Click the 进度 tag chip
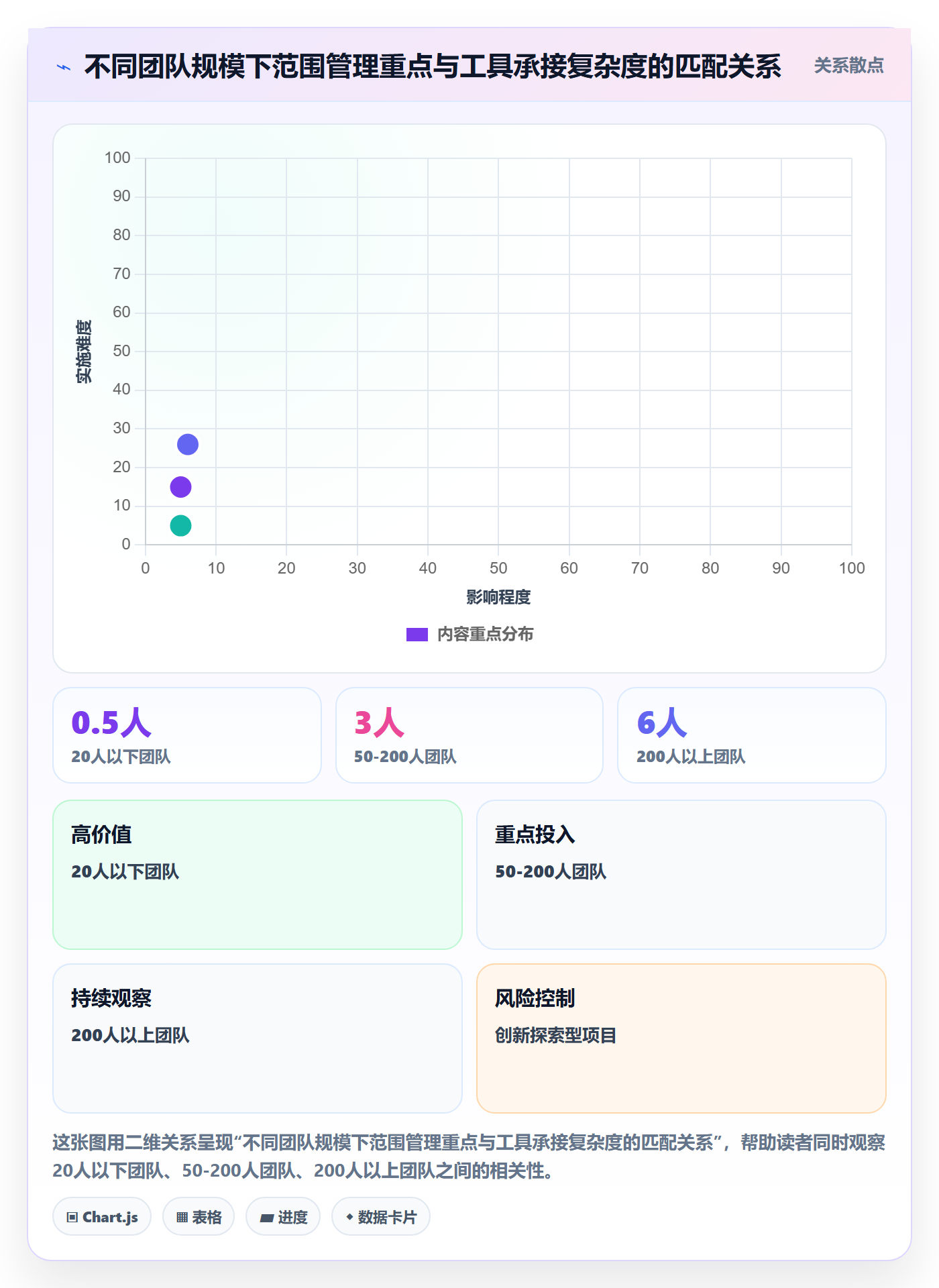Screen dimensions: 939x1288 pos(283,1217)
